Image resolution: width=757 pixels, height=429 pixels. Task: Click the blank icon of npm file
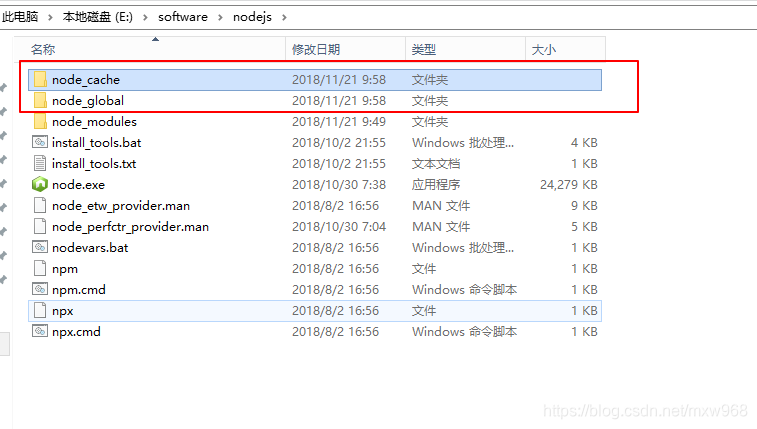[40, 268]
